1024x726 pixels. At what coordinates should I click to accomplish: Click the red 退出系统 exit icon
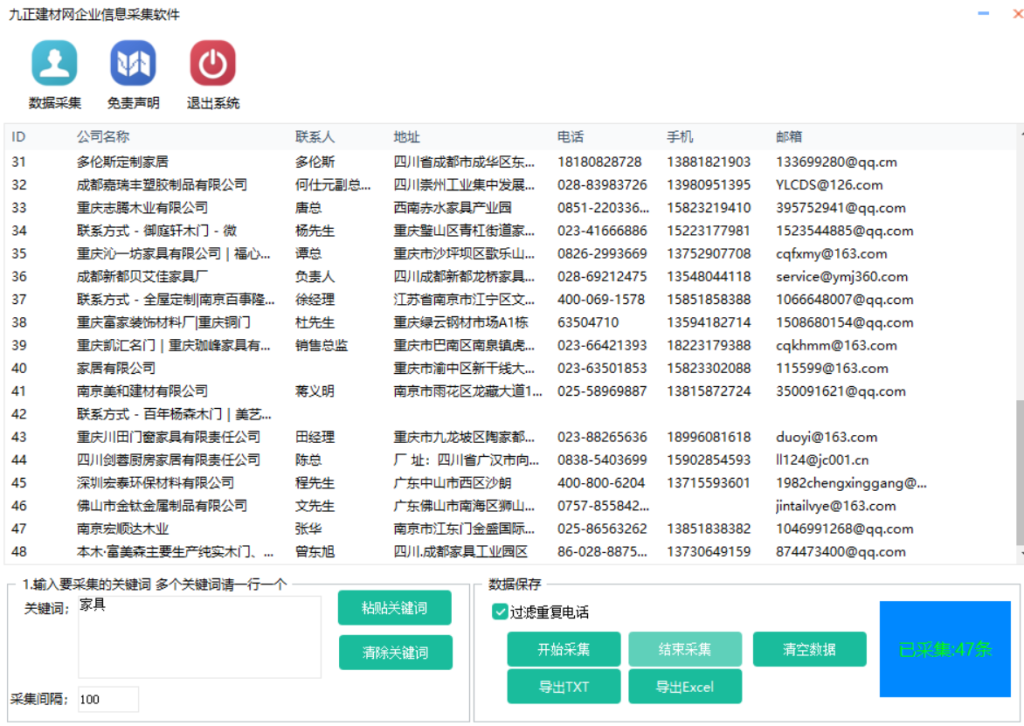212,64
